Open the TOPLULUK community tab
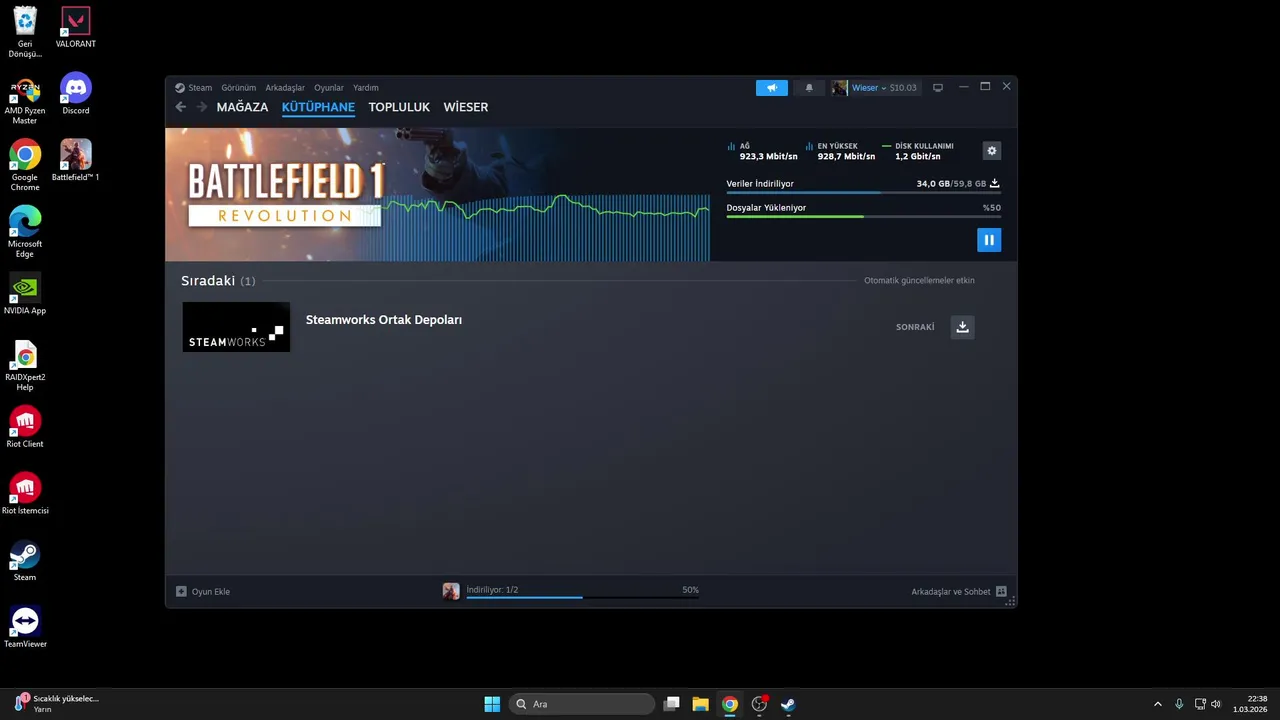Viewport: 1280px width, 720px height. click(x=399, y=107)
